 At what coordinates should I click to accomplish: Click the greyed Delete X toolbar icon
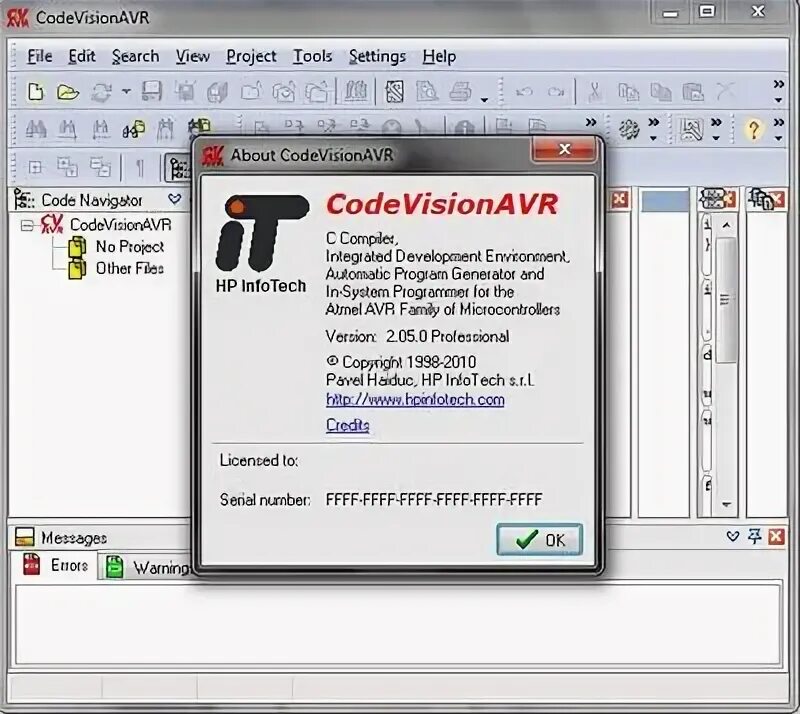coord(725,92)
